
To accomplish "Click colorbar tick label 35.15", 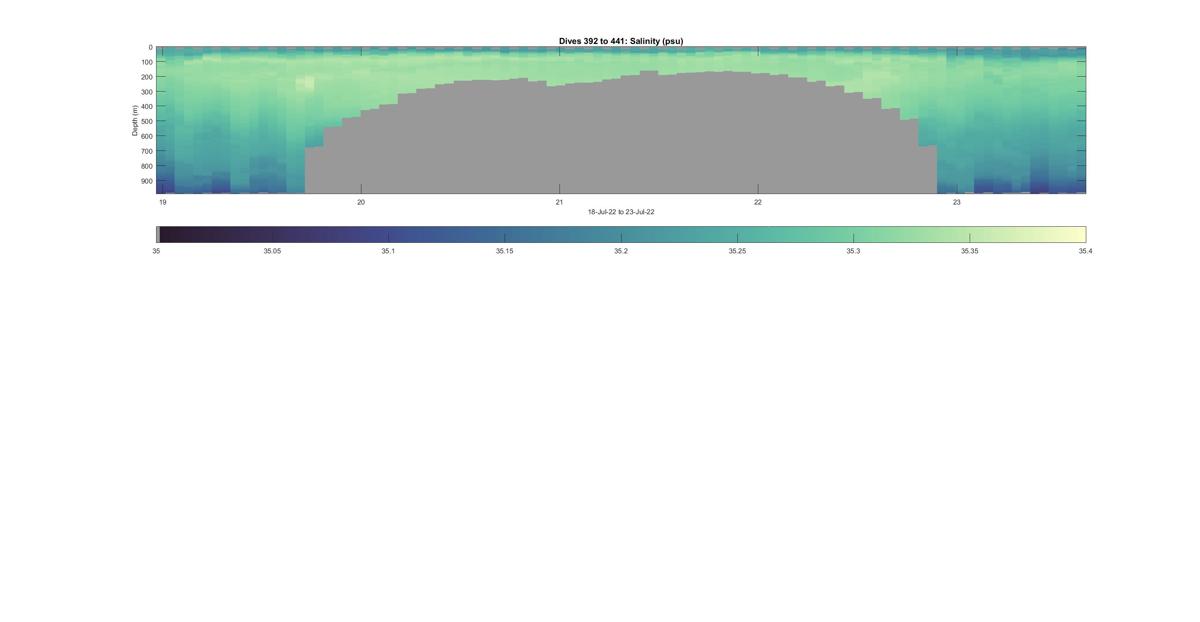I will click(x=504, y=251).
